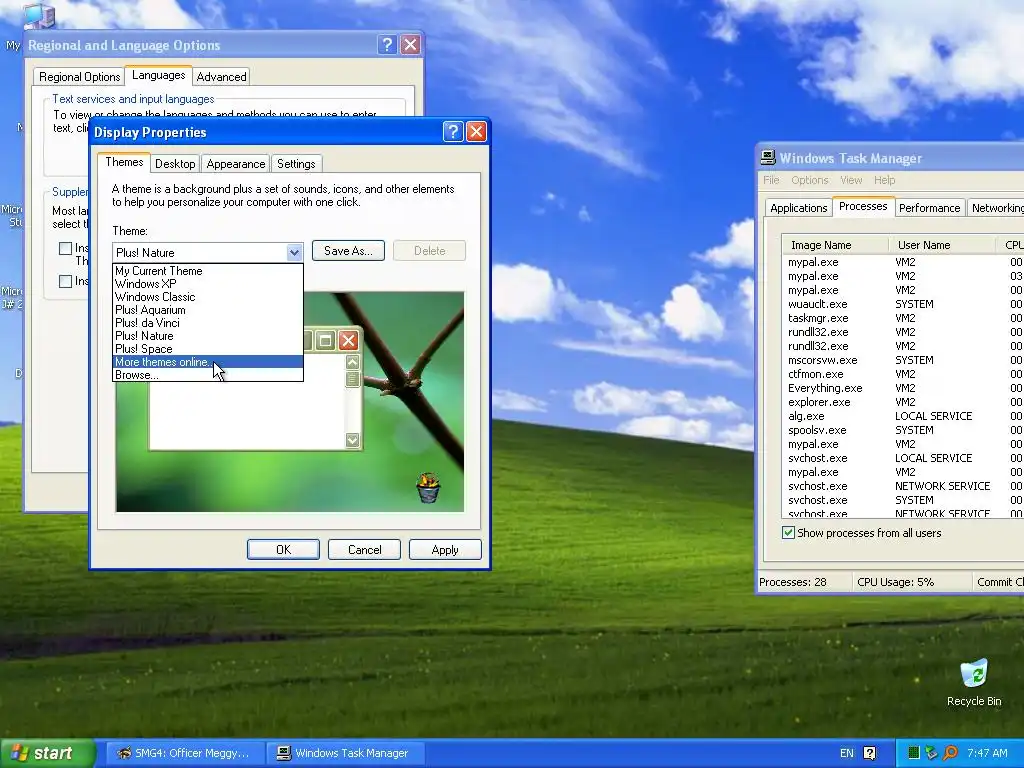Select explorer.exe process row
This screenshot has width=1024, height=768.
[903, 402]
